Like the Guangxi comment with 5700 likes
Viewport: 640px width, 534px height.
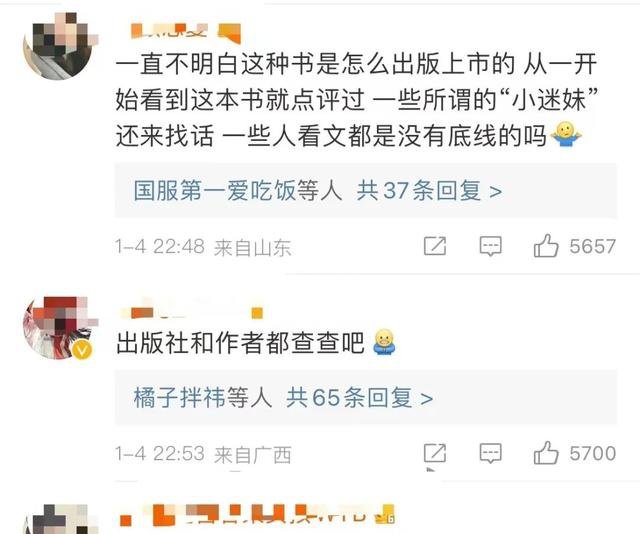546,453
